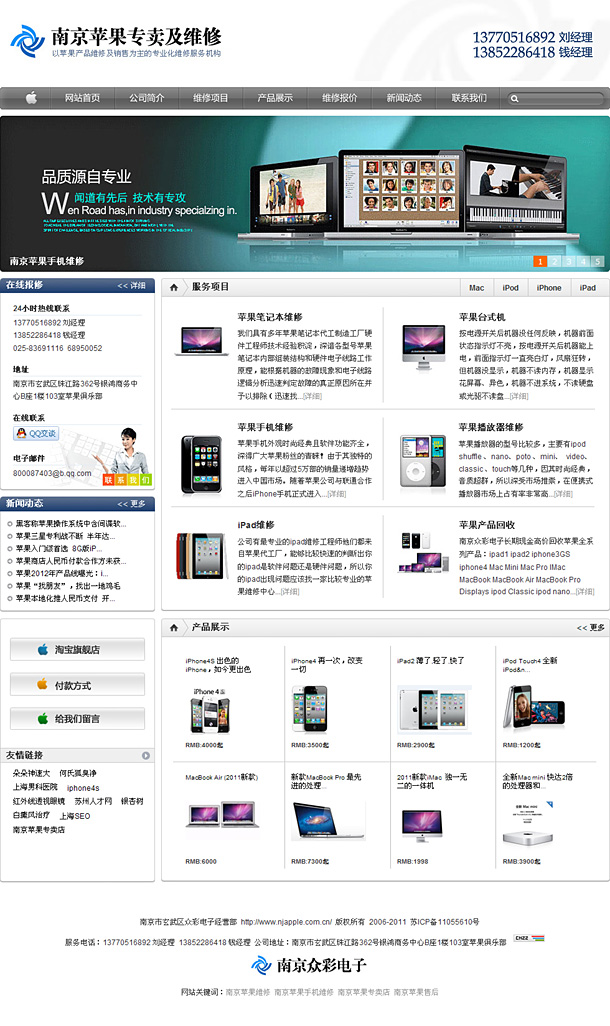Select banner slide 5 indicator
The height and width of the screenshot is (1026, 610).
click(598, 262)
